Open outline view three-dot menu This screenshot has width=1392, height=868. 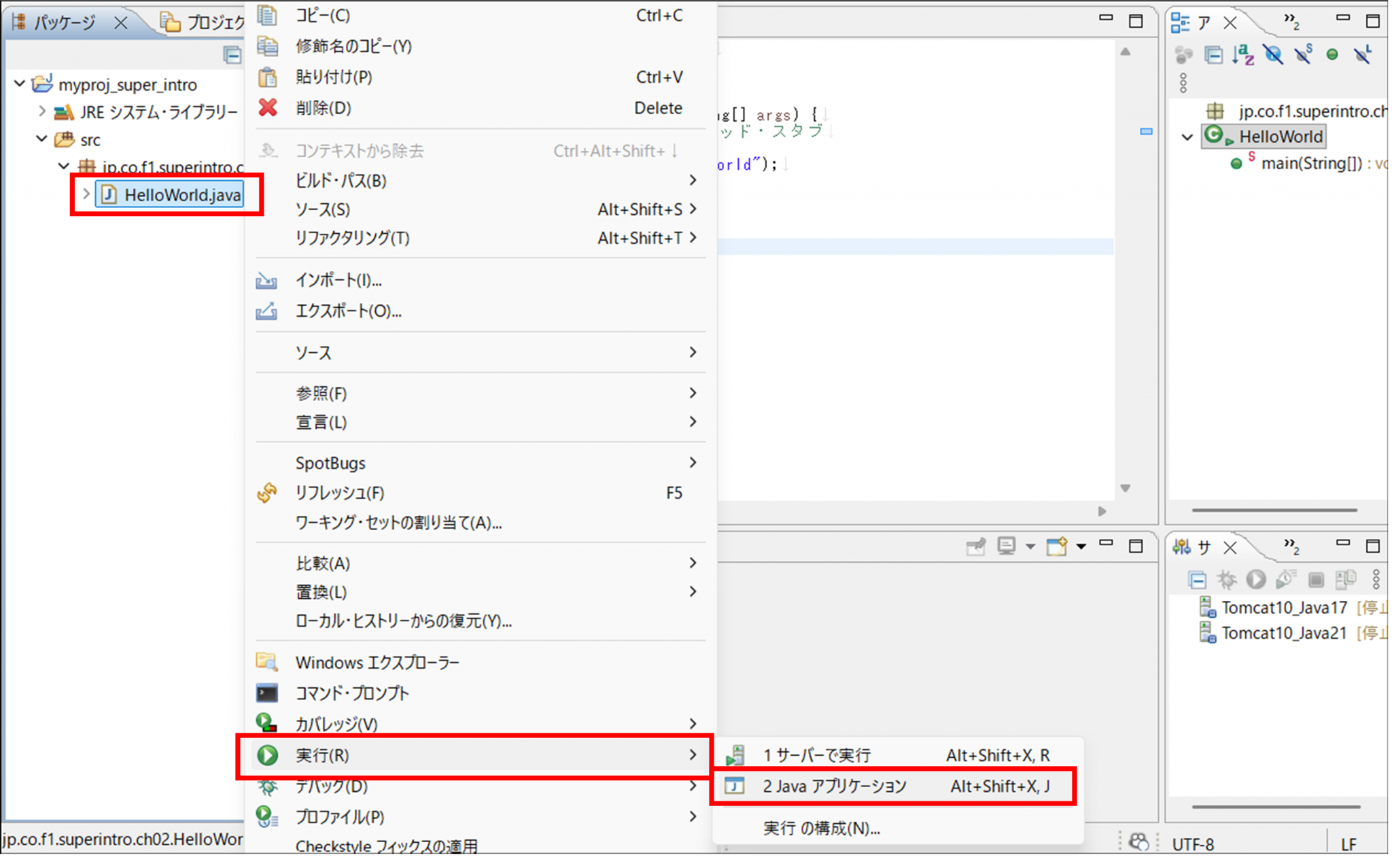point(1183,83)
